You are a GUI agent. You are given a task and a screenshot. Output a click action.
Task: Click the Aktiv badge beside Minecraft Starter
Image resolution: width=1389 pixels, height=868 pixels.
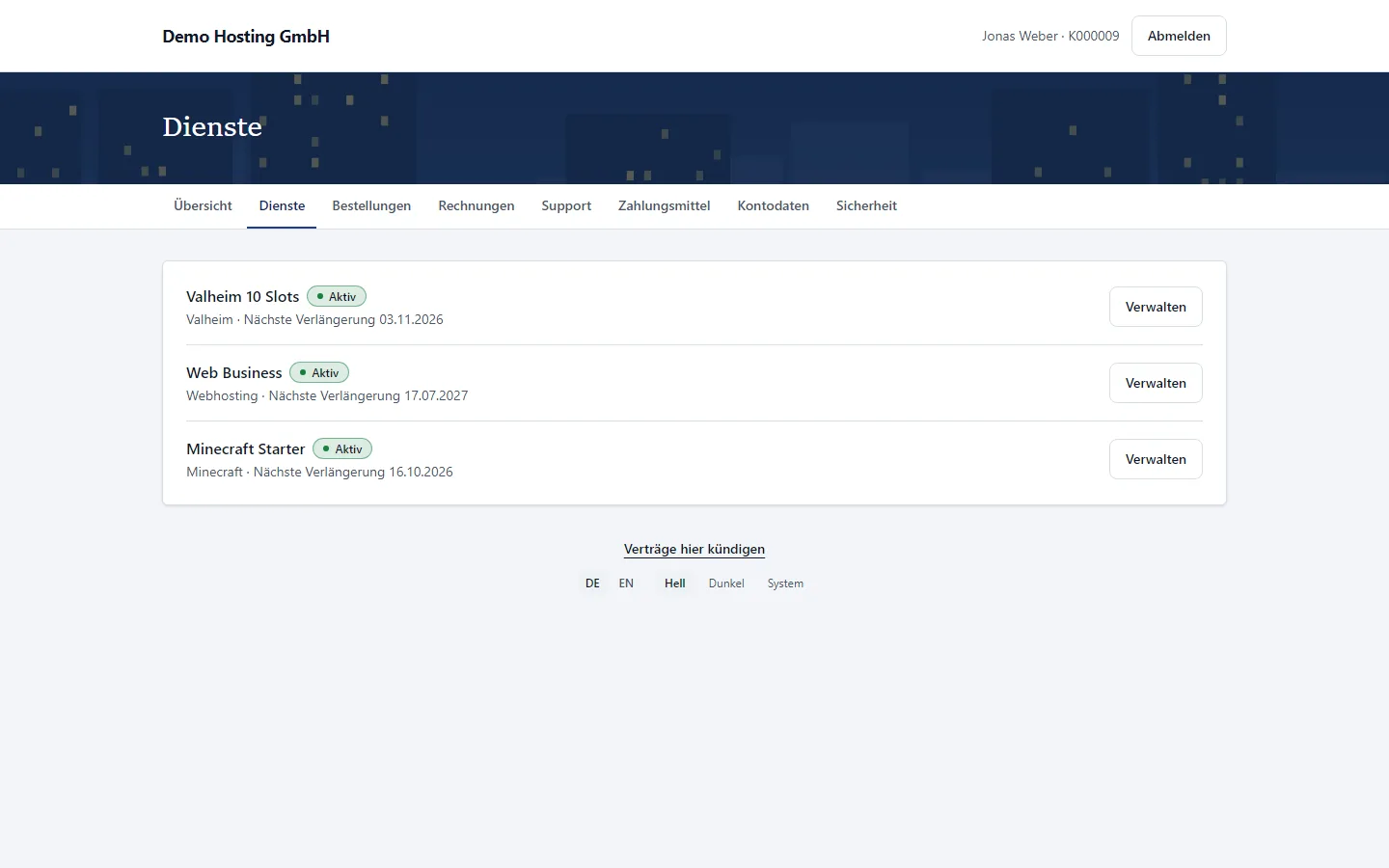tap(342, 448)
